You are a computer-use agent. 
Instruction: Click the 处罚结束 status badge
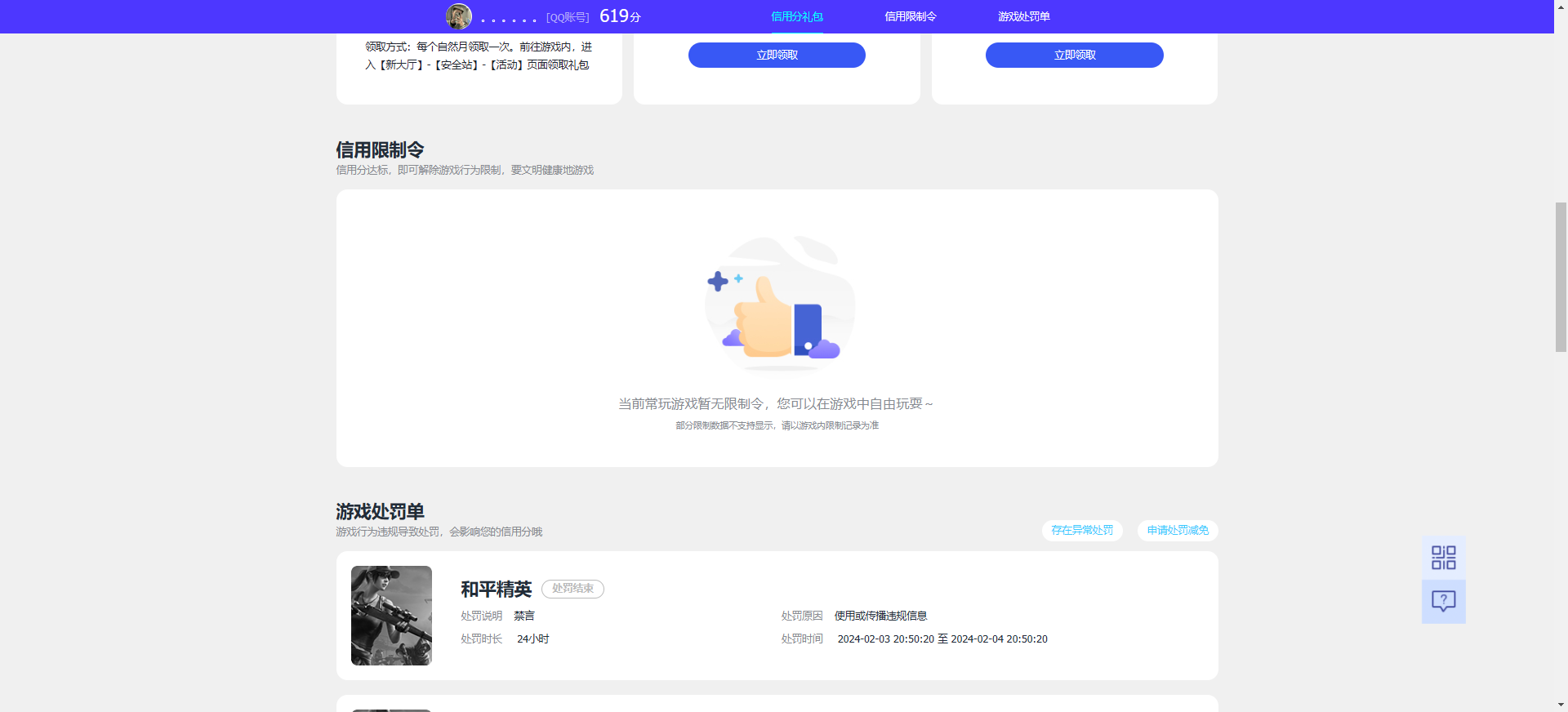click(572, 589)
